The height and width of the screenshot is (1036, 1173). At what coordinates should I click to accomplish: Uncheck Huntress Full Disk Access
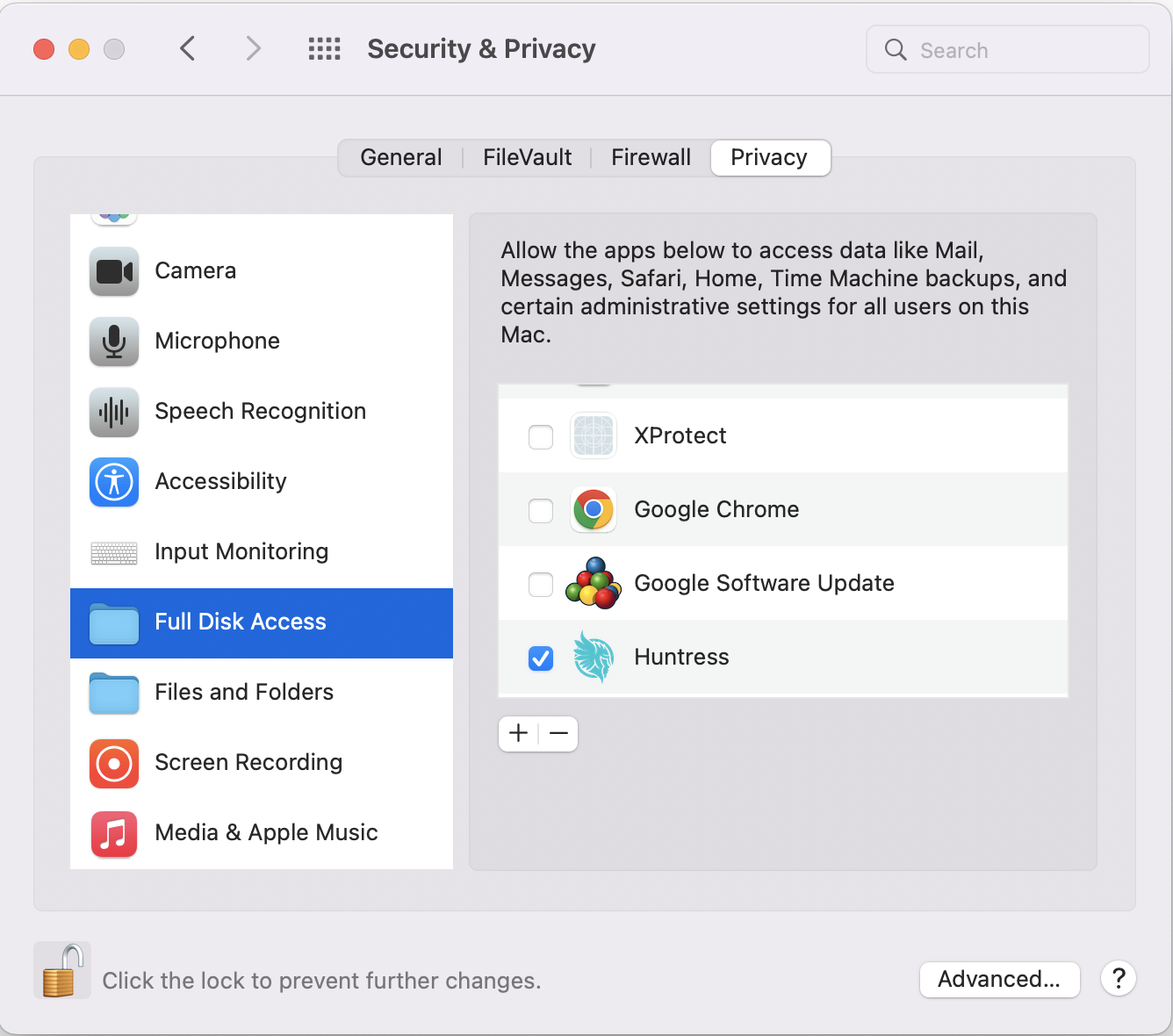click(541, 658)
